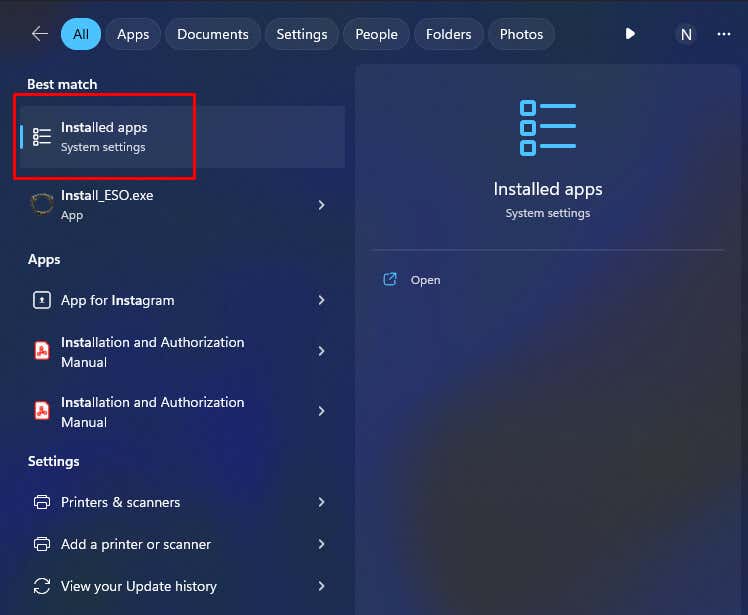Click the Install_ESO.exe app icon
This screenshot has width=748, height=615.
pos(42,204)
